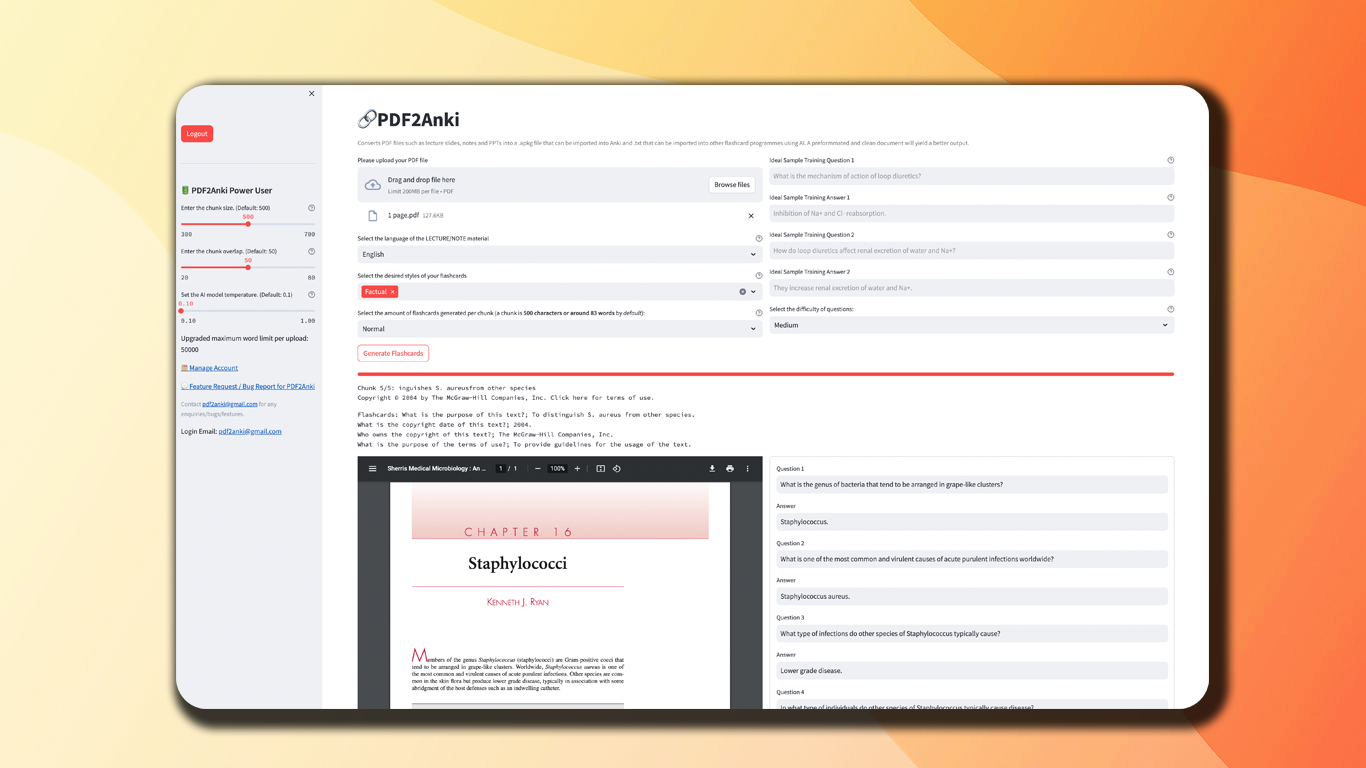Open help tooltip for chunk size
1366x768 pixels.
[311, 208]
